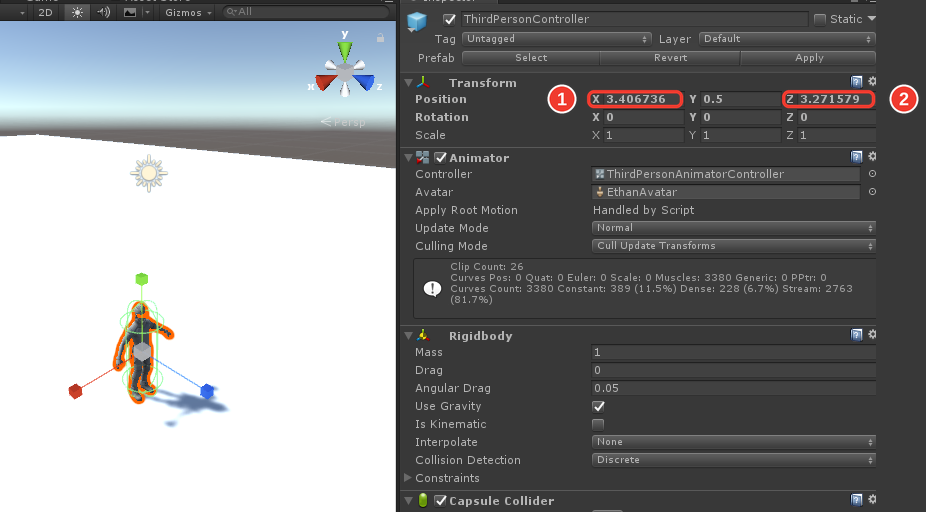
Task: Click the red X scale handle cube
Action: tap(75, 391)
